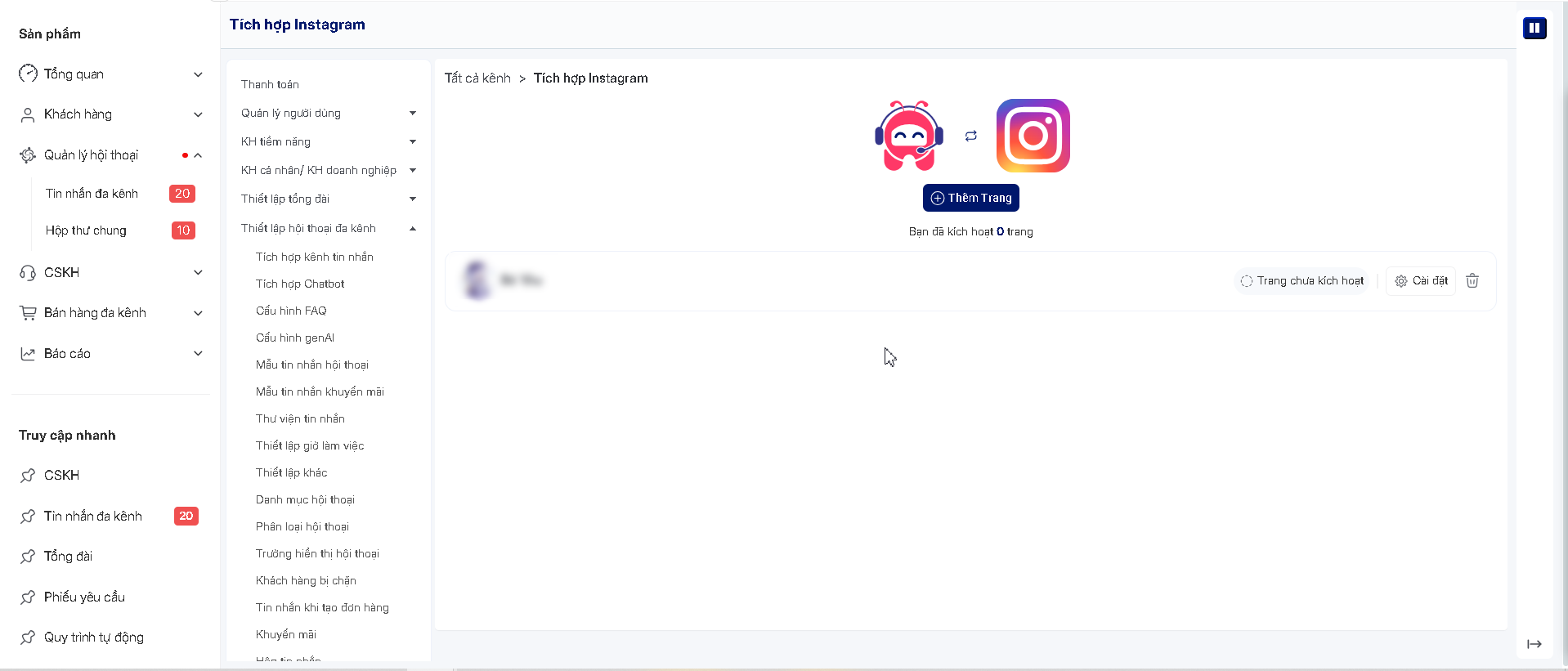Viewport: 1568px width, 671px height.
Task: Click the blue pause icon at top right
Action: (x=1534, y=29)
